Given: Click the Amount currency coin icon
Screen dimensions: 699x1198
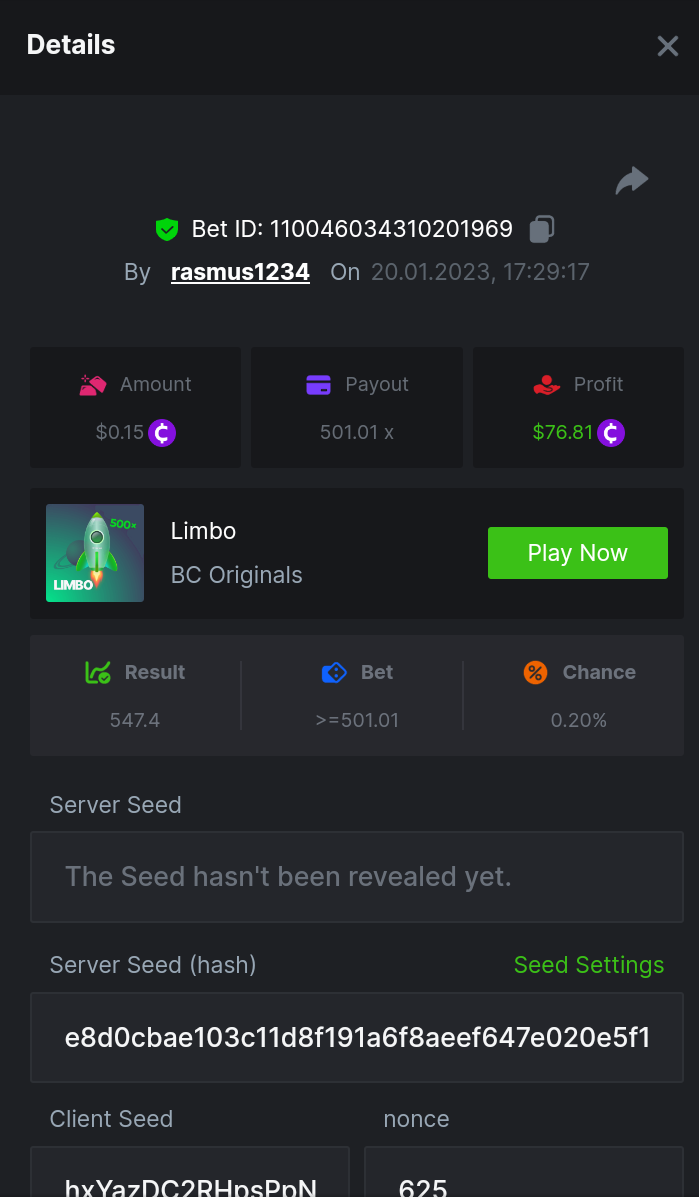Looking at the screenshot, I should pos(162,433).
